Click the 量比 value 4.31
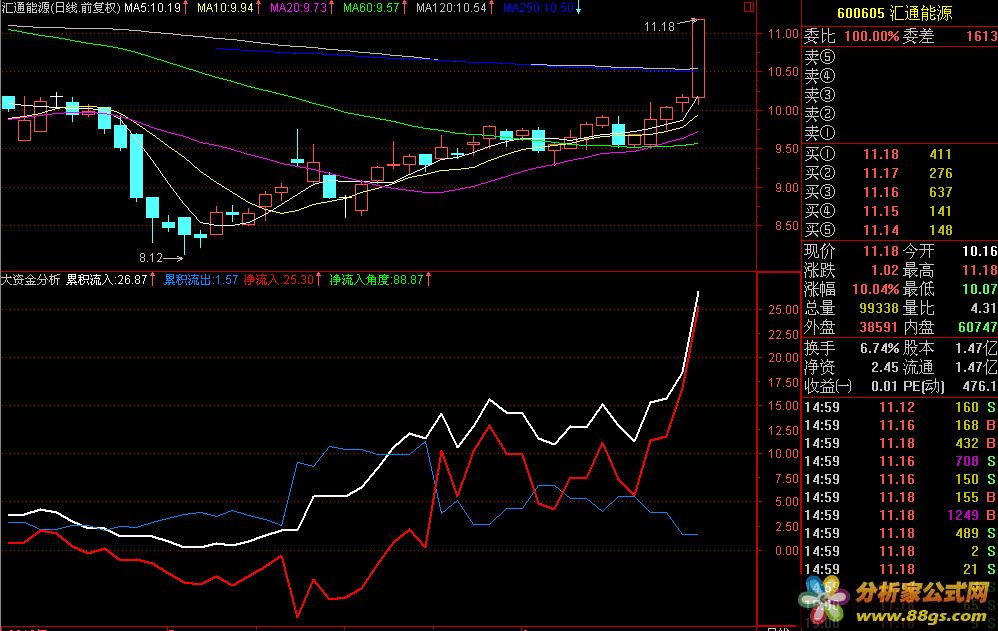The image size is (998, 631). (983, 308)
